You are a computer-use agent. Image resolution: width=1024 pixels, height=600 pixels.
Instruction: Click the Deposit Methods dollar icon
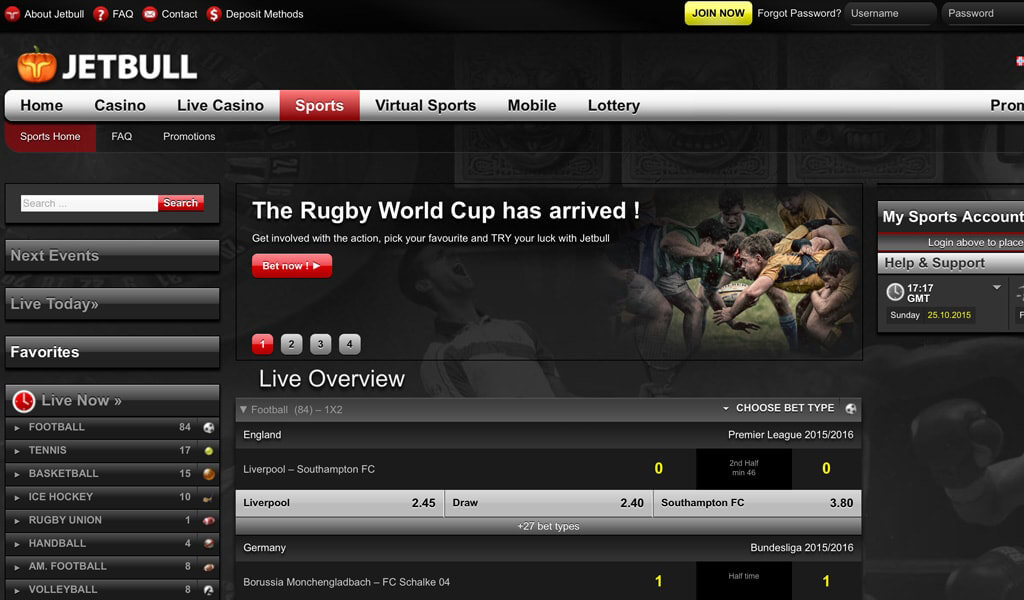point(214,14)
